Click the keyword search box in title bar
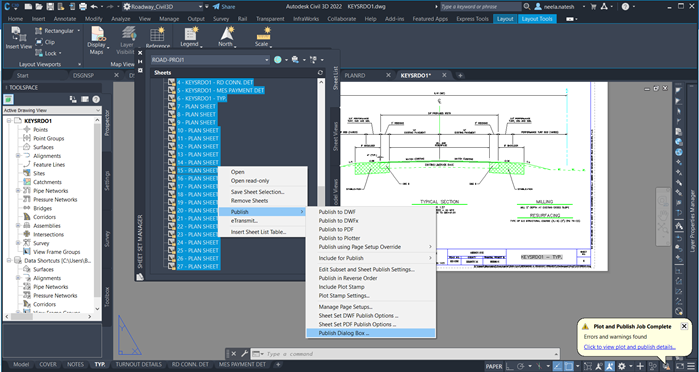The width and height of the screenshot is (699, 372). coord(480,7)
